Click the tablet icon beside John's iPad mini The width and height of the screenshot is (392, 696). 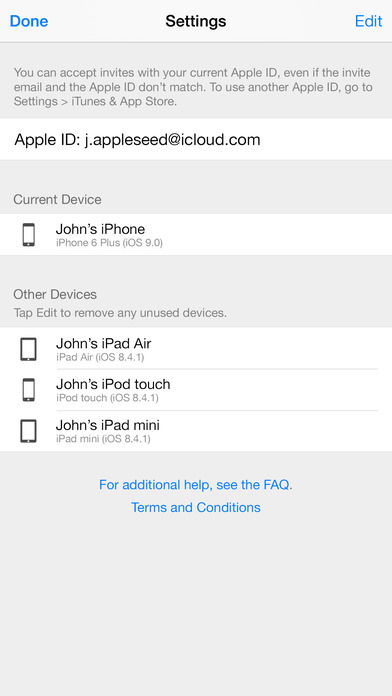point(29,431)
